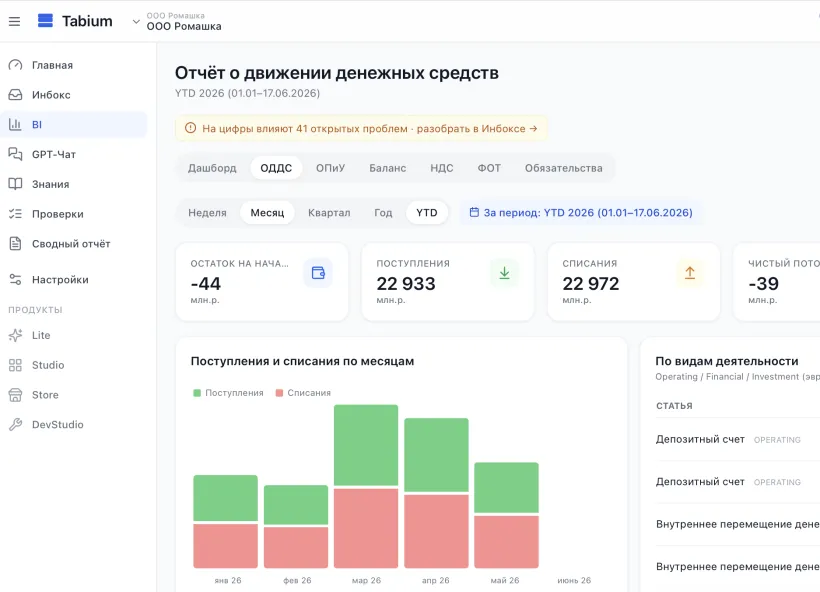Click orange upload icon on Списания card
The width and height of the screenshot is (820, 592).
coord(690,273)
